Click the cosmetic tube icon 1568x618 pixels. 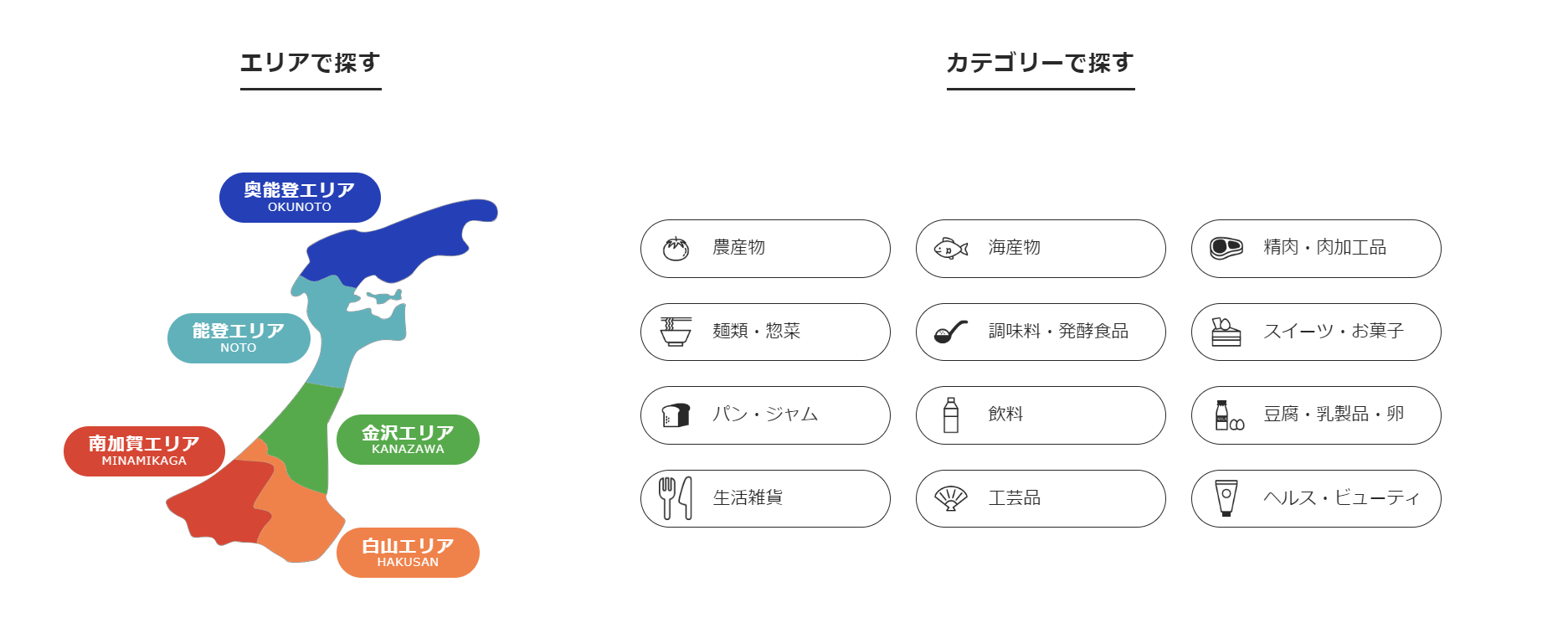[x=1226, y=498]
